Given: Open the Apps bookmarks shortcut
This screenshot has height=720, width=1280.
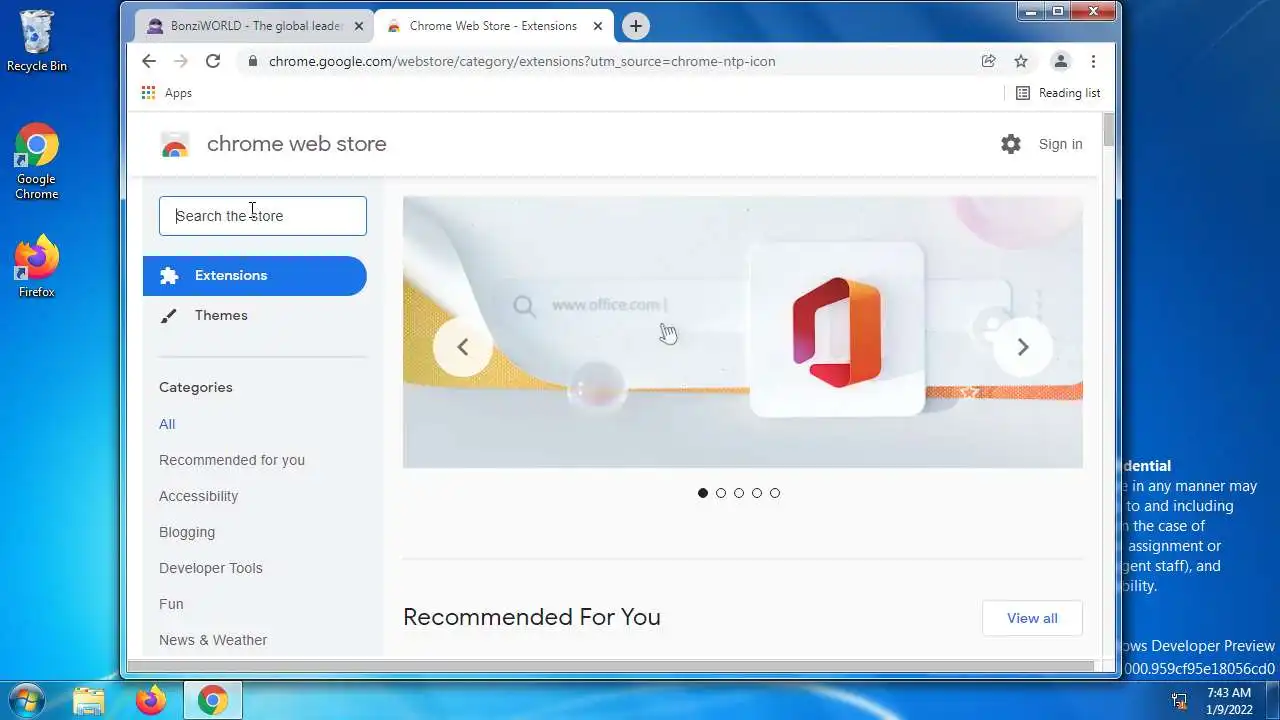Looking at the screenshot, I should (166, 93).
